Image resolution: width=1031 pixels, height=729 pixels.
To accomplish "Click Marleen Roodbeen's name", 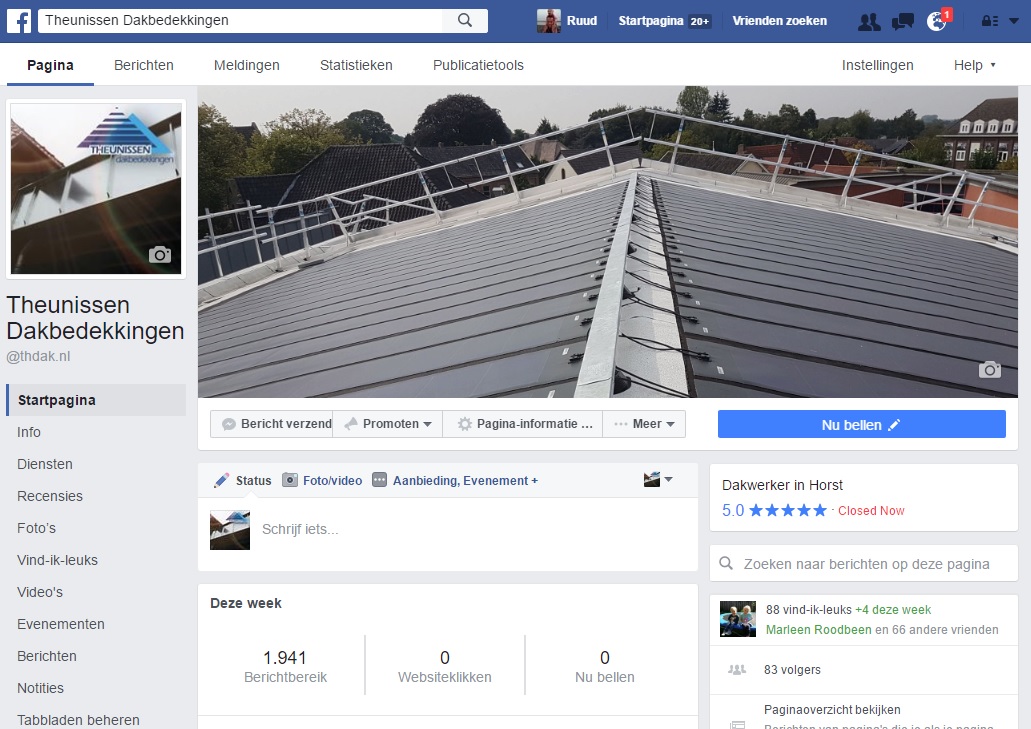I will (x=819, y=630).
